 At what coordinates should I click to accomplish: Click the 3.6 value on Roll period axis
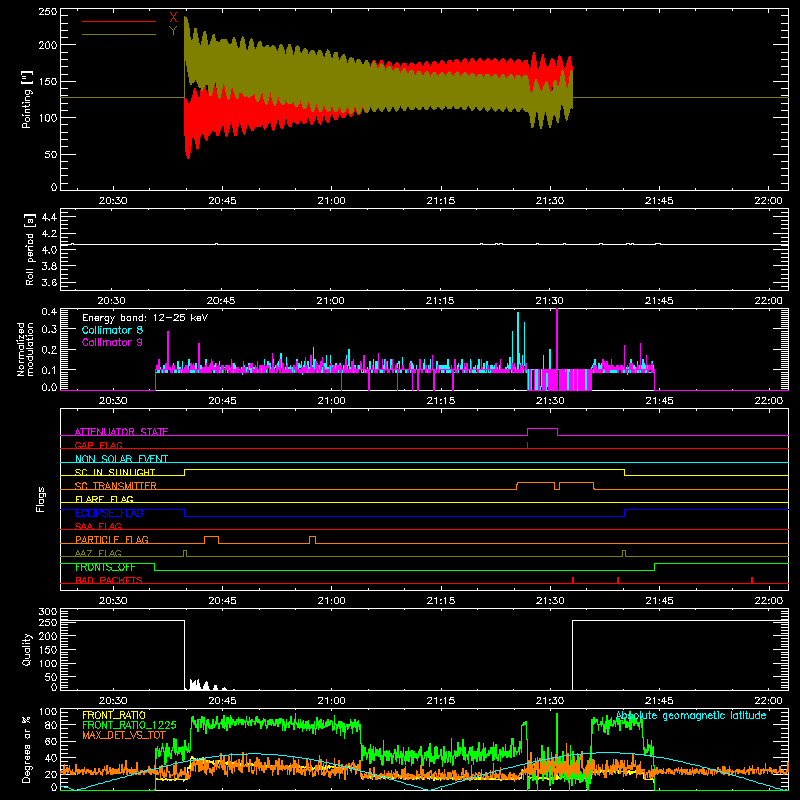49,282
